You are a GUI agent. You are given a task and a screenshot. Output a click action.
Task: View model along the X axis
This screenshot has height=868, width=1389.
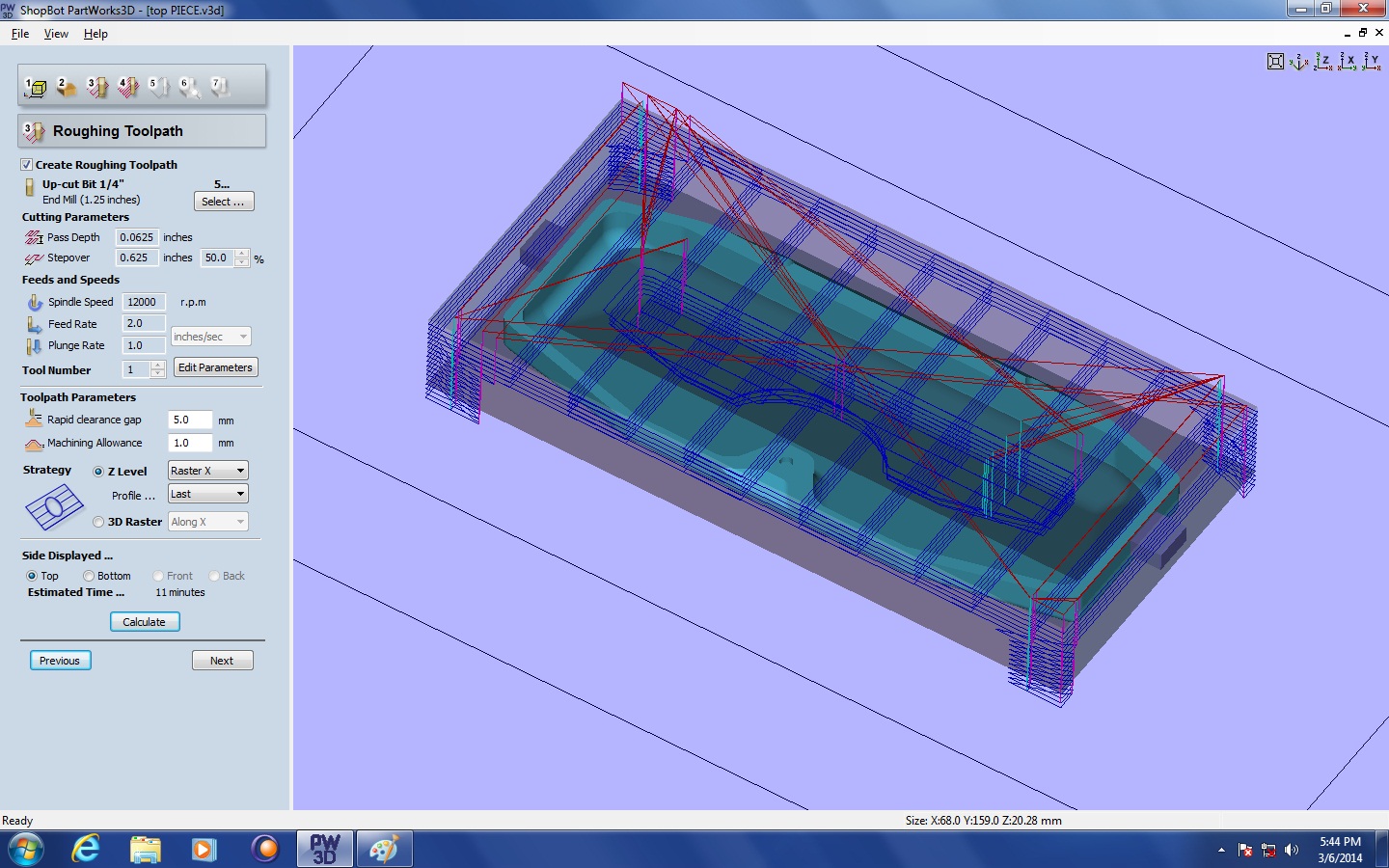[1348, 62]
